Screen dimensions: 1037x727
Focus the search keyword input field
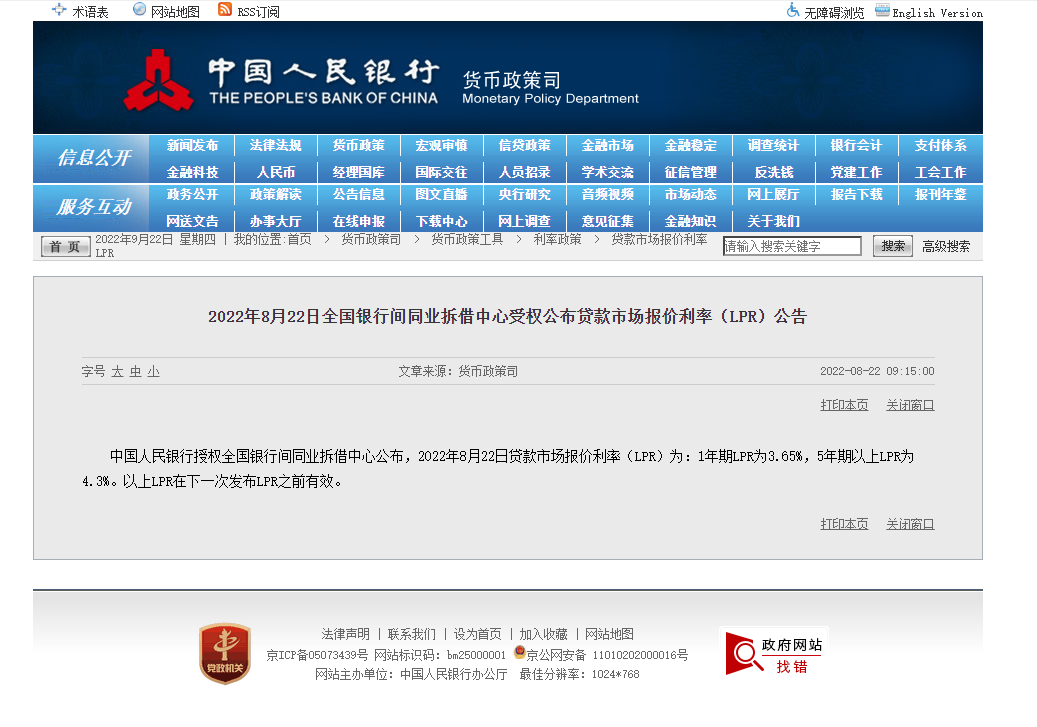[792, 246]
